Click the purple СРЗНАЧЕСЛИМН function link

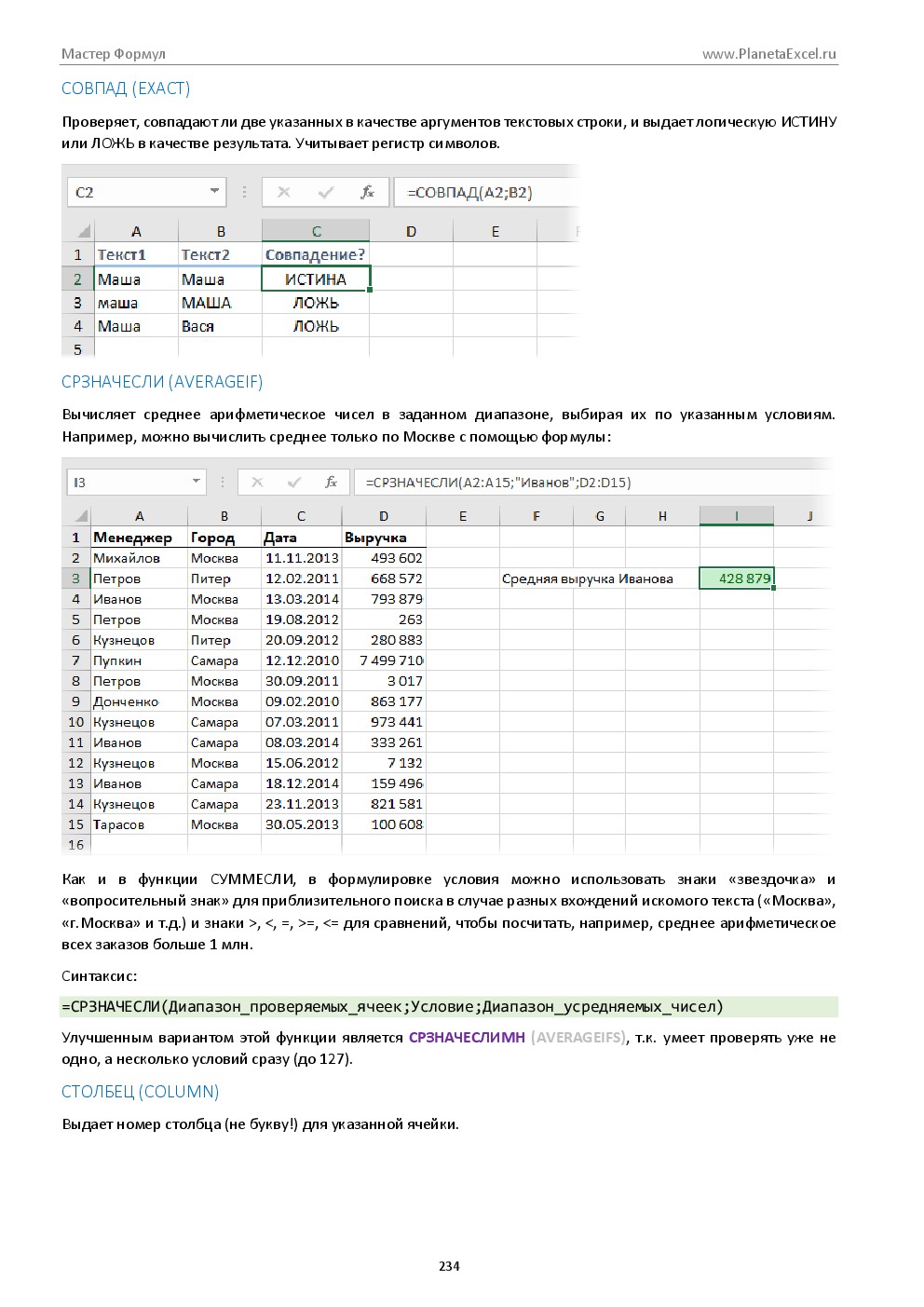[x=467, y=1037]
